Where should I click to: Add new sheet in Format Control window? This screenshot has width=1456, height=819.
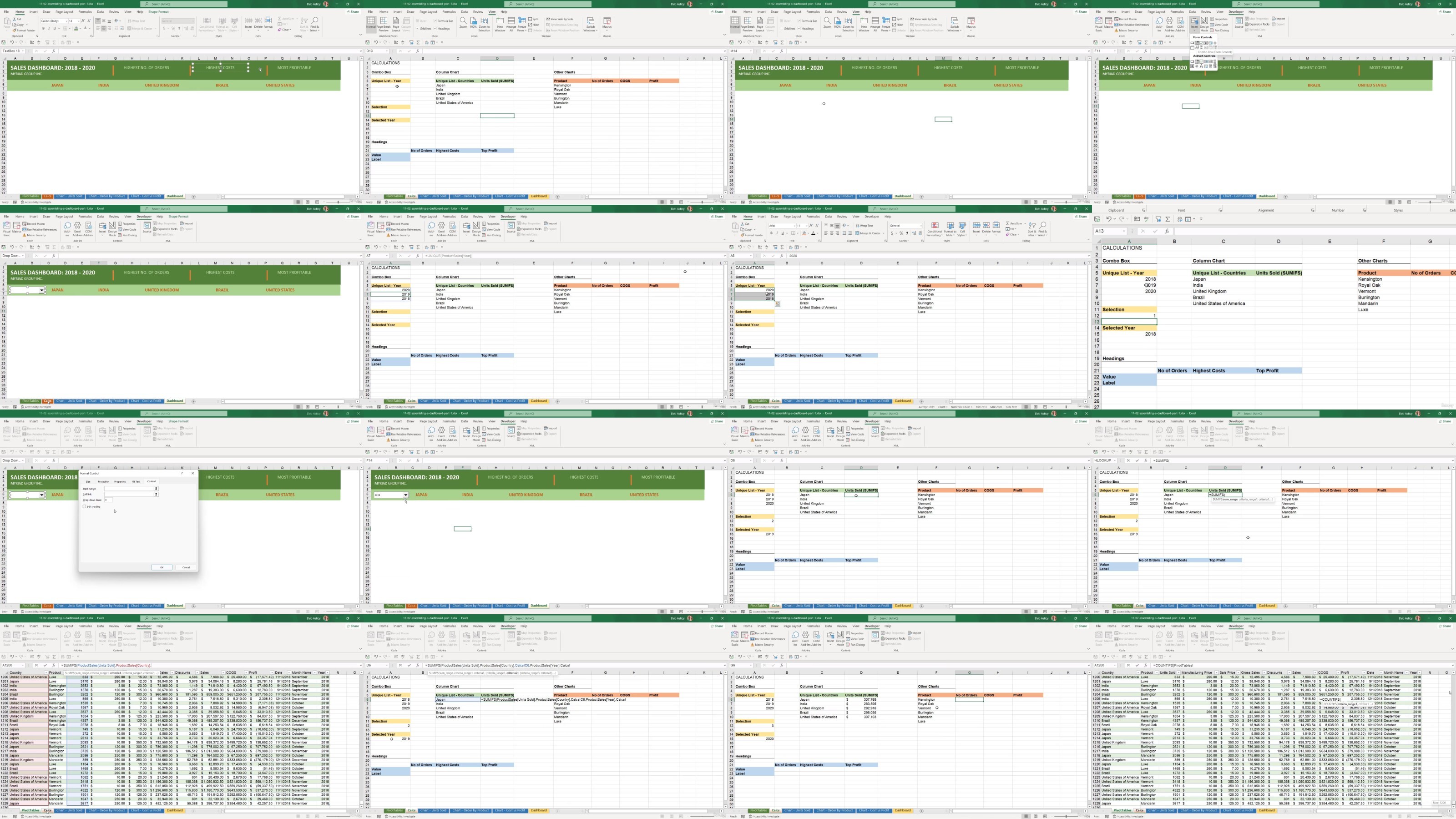pyautogui.click(x=194, y=606)
